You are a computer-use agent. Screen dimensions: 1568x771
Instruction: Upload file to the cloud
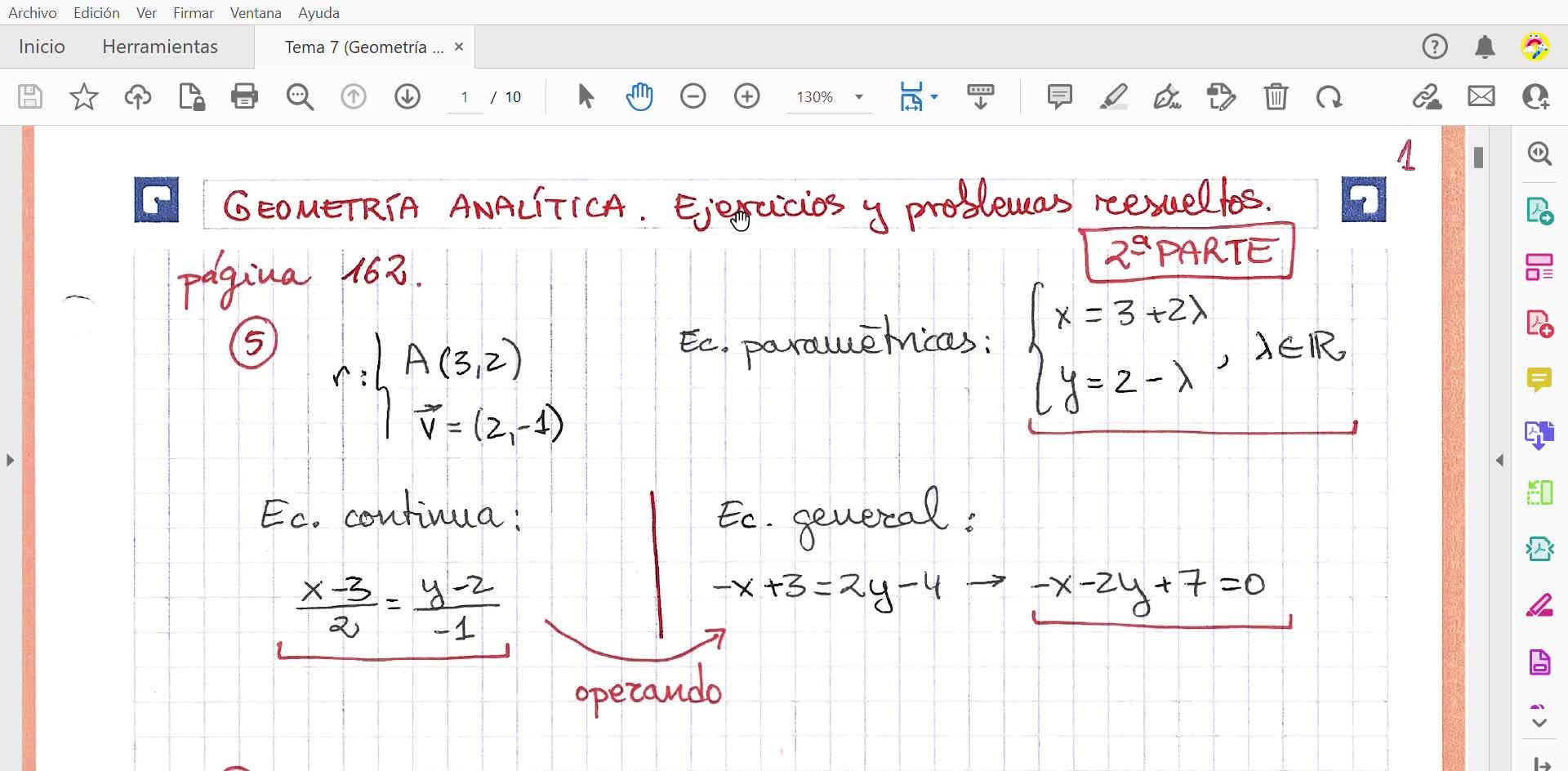pos(138,96)
